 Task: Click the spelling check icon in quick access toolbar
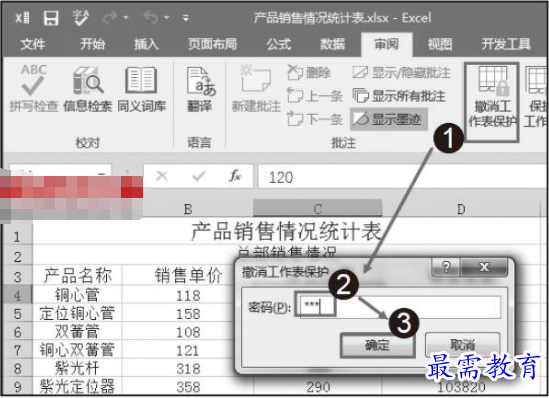point(81,18)
